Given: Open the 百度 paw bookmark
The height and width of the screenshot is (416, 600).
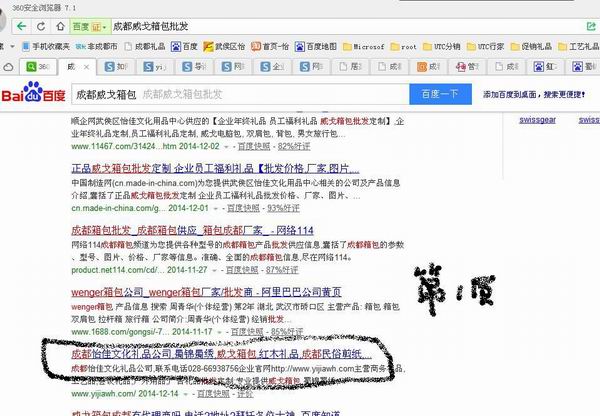Looking at the screenshot, I should [184, 47].
